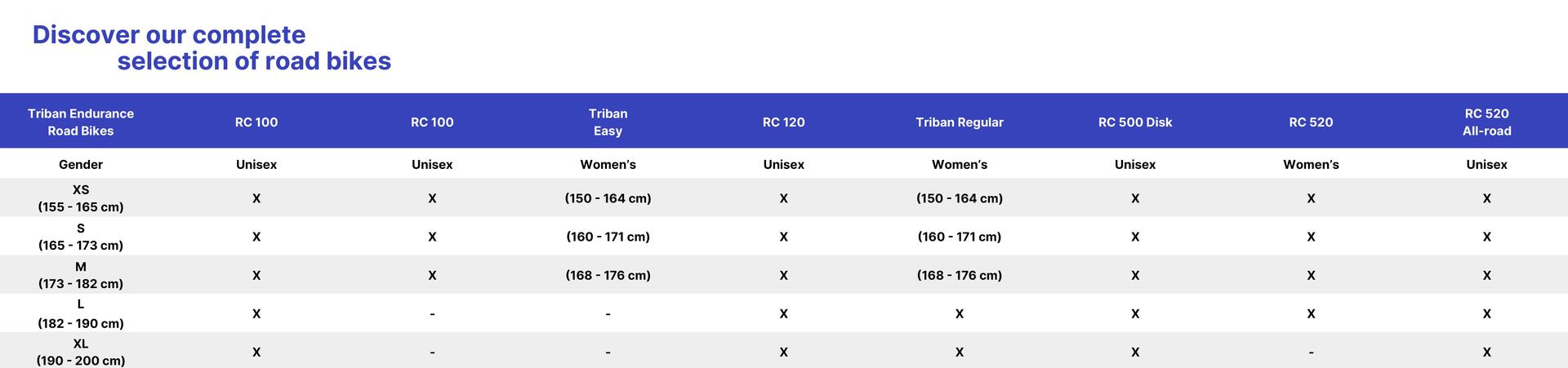Click the Unisex gender under RC 500 Disk

[1135, 165]
